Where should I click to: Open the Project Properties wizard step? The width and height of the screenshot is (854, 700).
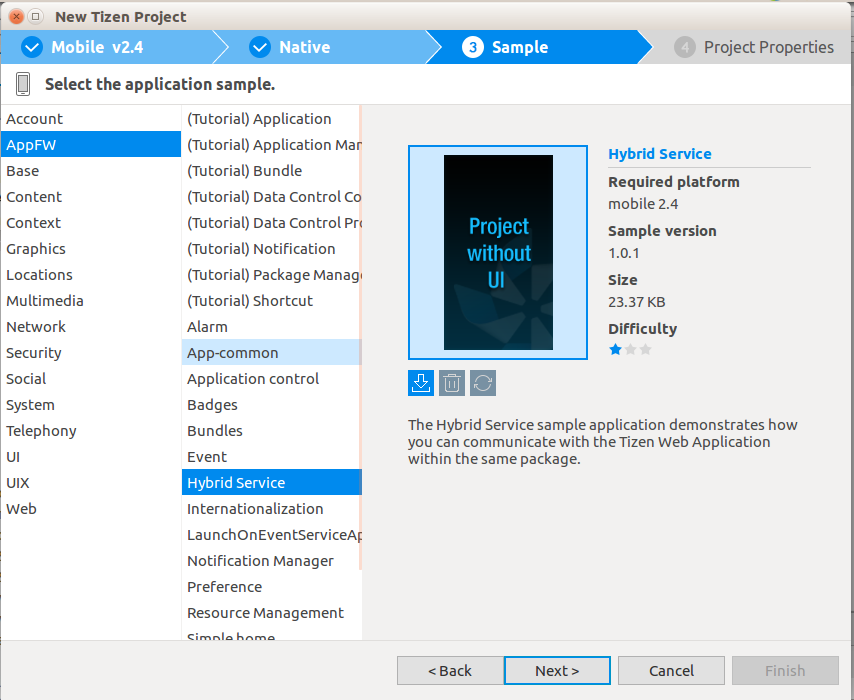[756, 47]
